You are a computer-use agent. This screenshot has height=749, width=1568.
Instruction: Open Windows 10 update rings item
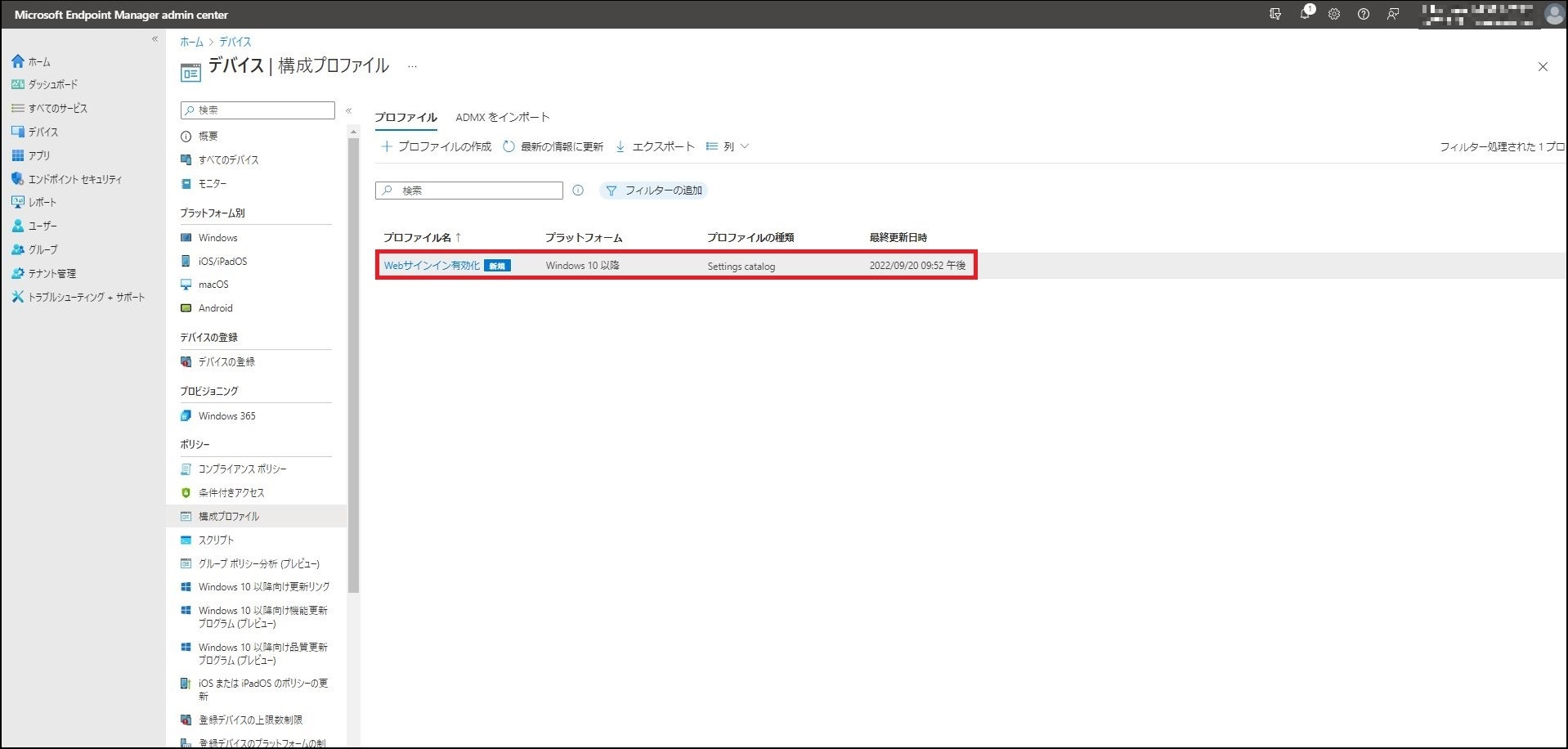(255, 587)
